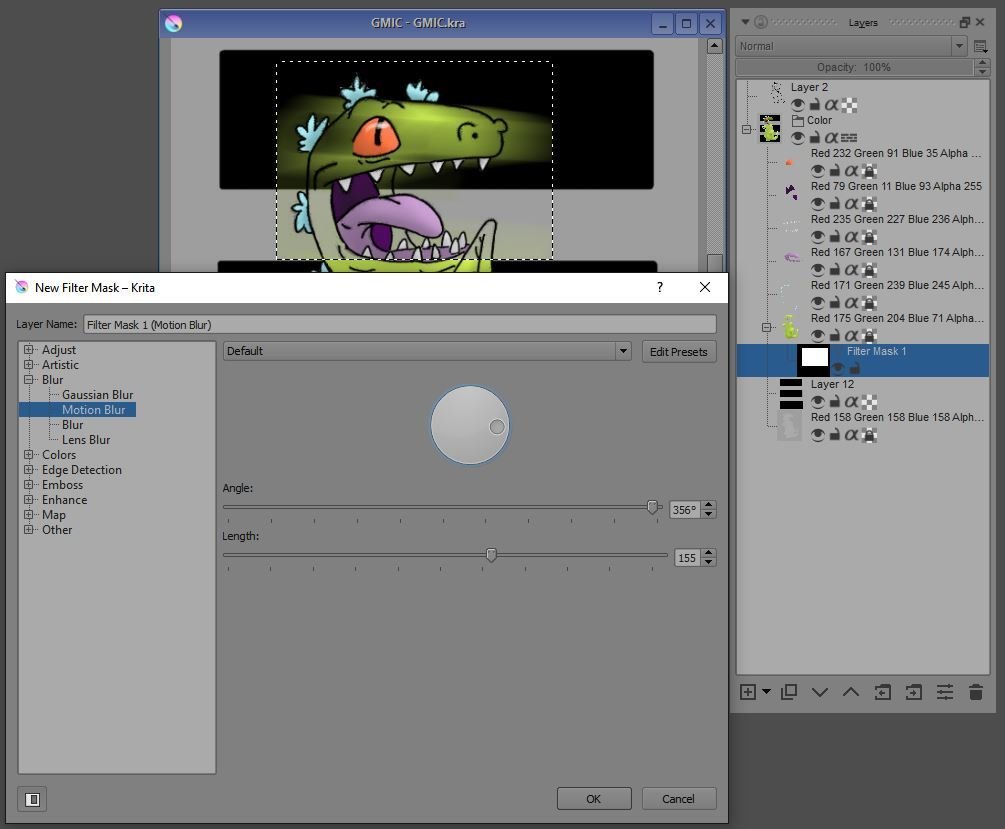The height and width of the screenshot is (829, 1005).
Task: Toggle alpha lock on Layer 12
Action: click(x=869, y=402)
